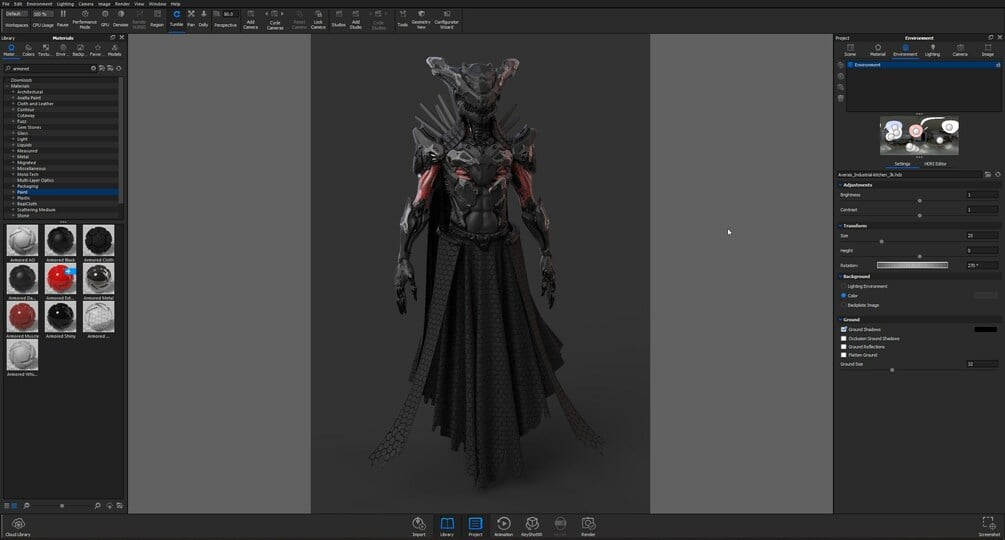Screen dimensions: 1005x540
Task: Click the Background color swatch
Action: (986, 295)
